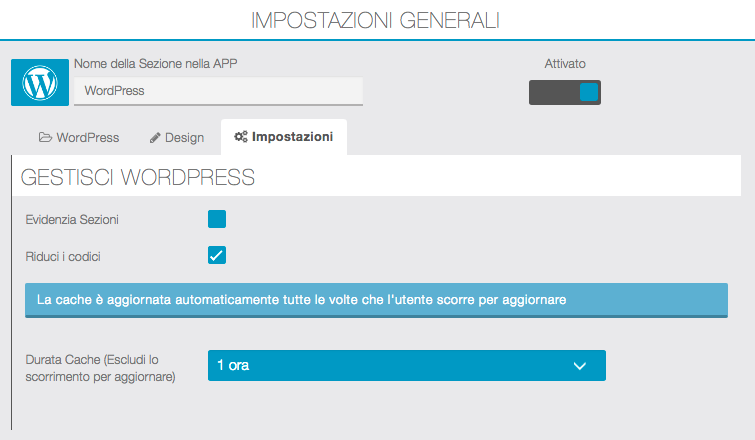Viewport: 755px width, 440px height.
Task: Click the Riduci i codici label
Action: (62, 256)
